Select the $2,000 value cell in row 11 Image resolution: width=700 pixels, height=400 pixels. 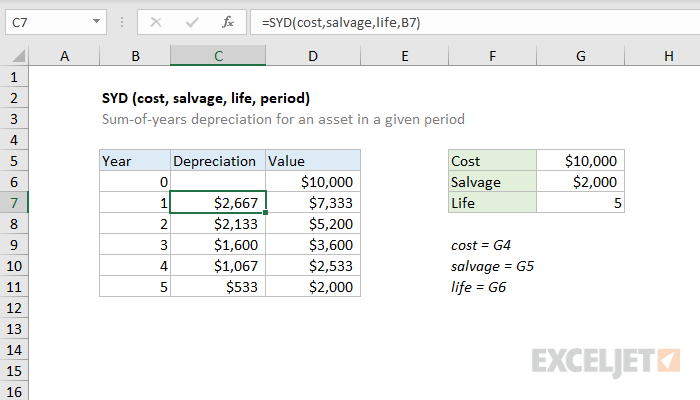pos(313,287)
